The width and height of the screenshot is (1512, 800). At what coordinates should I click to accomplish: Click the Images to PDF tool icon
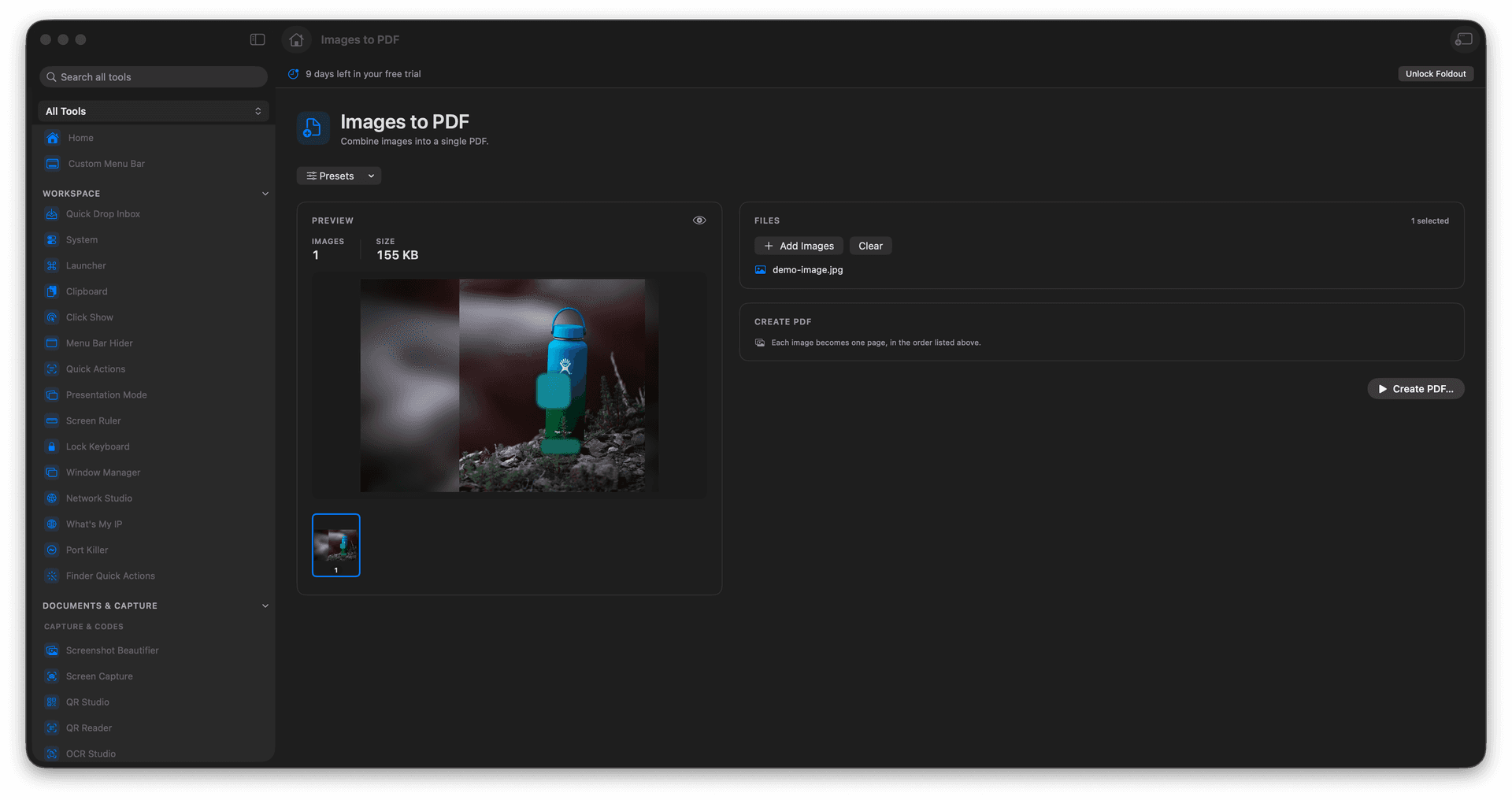313,128
